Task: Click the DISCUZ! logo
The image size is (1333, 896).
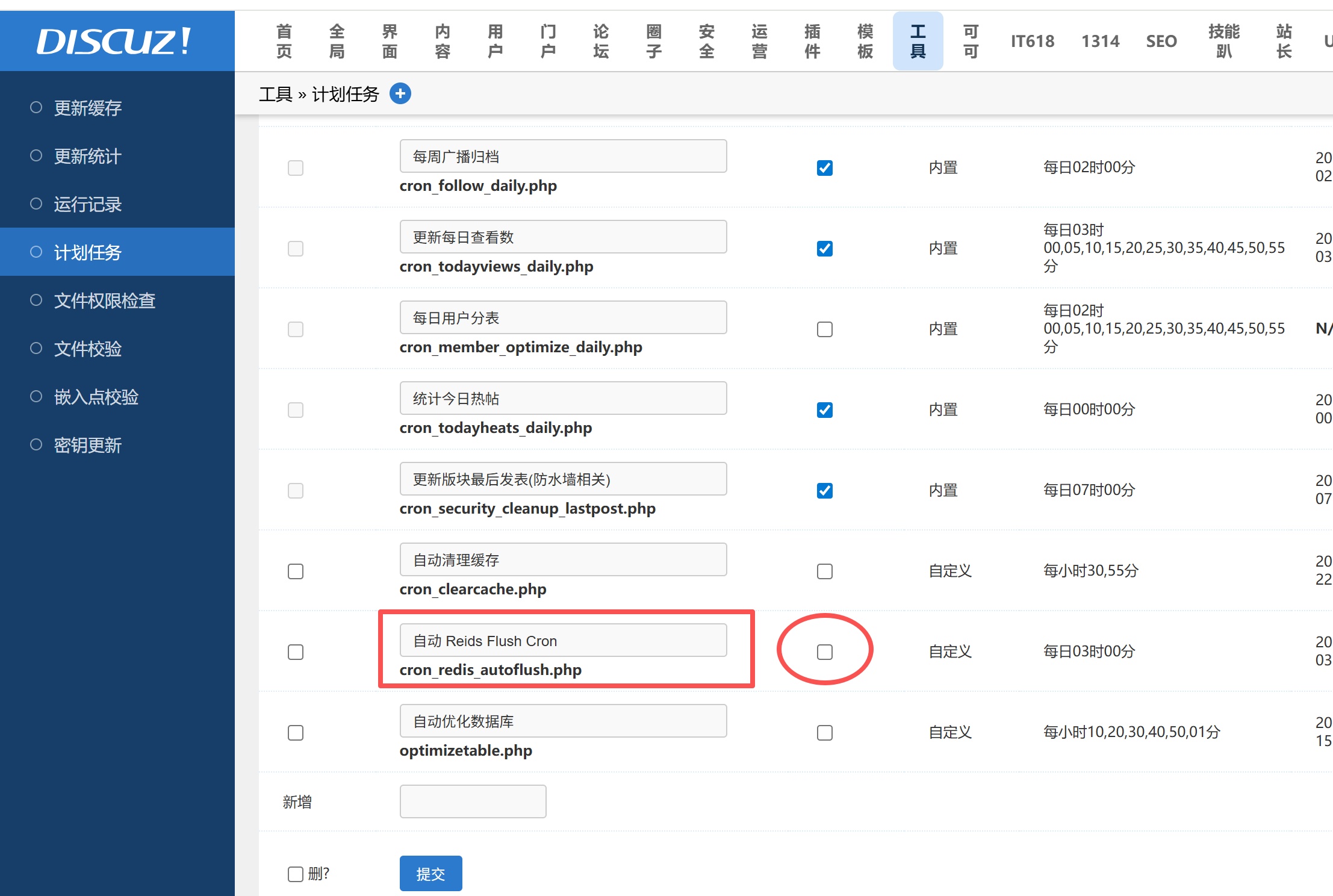Action: [x=114, y=41]
